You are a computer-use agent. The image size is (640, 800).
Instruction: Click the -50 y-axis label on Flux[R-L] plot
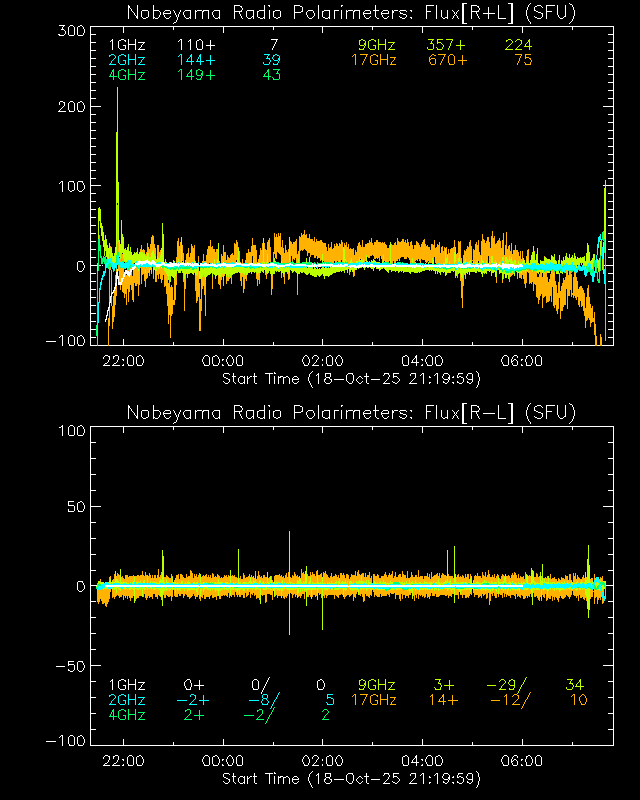tap(69, 666)
